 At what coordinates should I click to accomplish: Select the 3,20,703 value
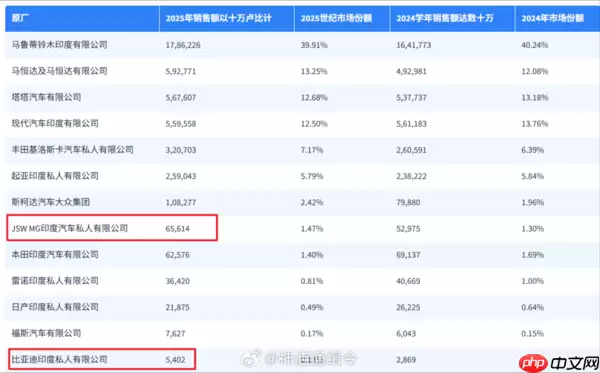181,150
